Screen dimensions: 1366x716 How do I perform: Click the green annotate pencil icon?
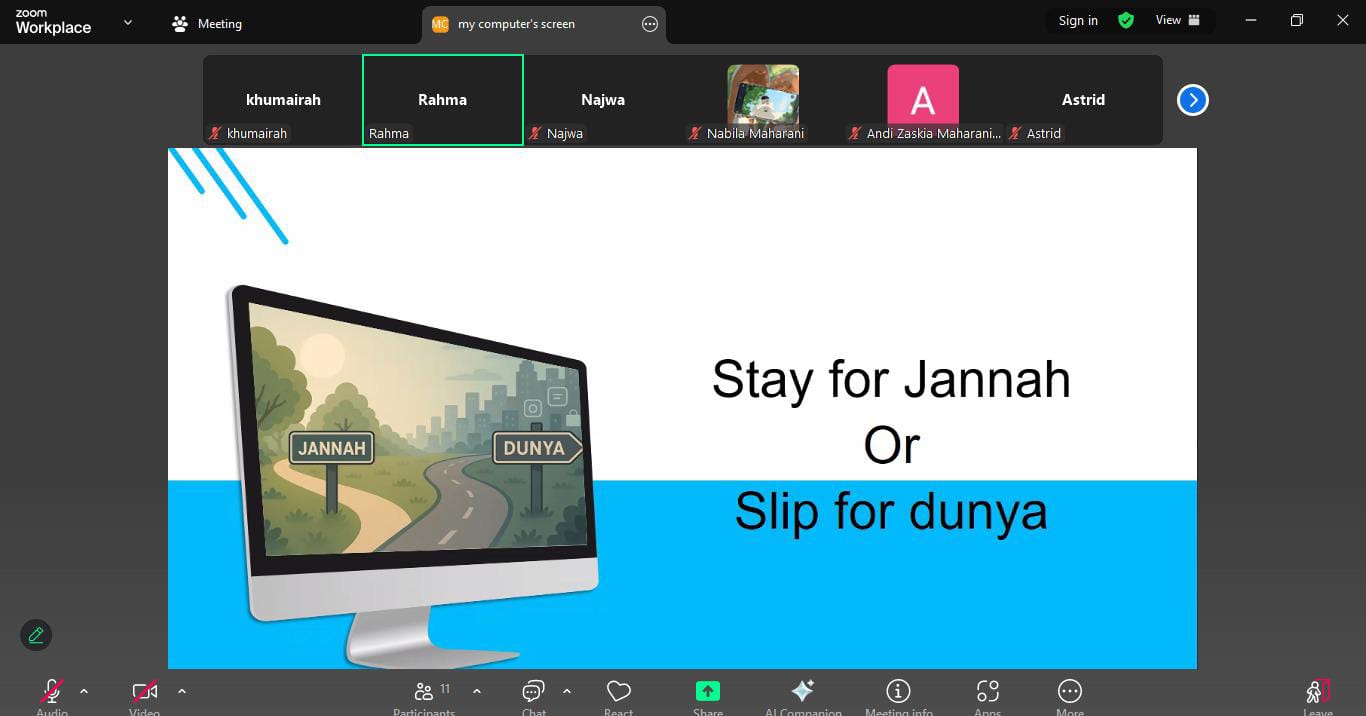36,635
